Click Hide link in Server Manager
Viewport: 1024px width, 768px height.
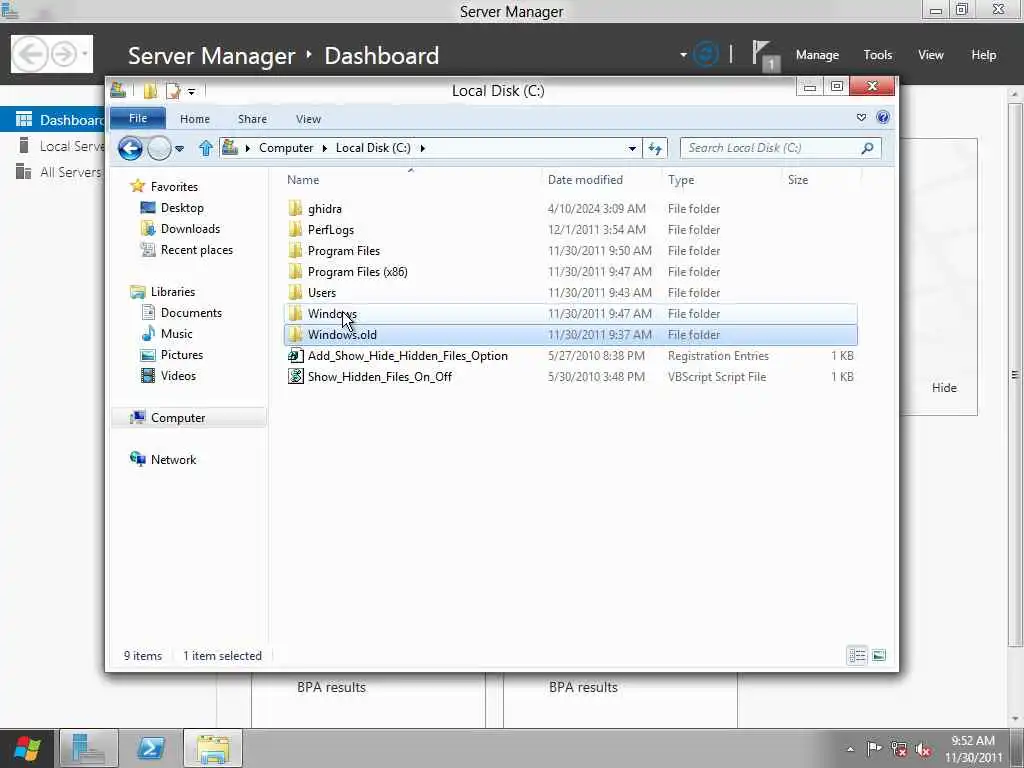tap(944, 387)
